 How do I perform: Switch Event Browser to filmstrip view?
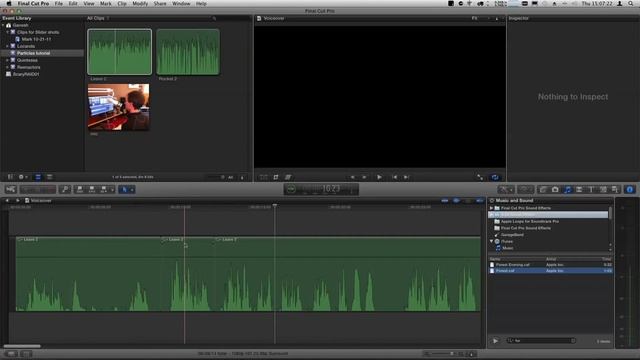pos(38,177)
